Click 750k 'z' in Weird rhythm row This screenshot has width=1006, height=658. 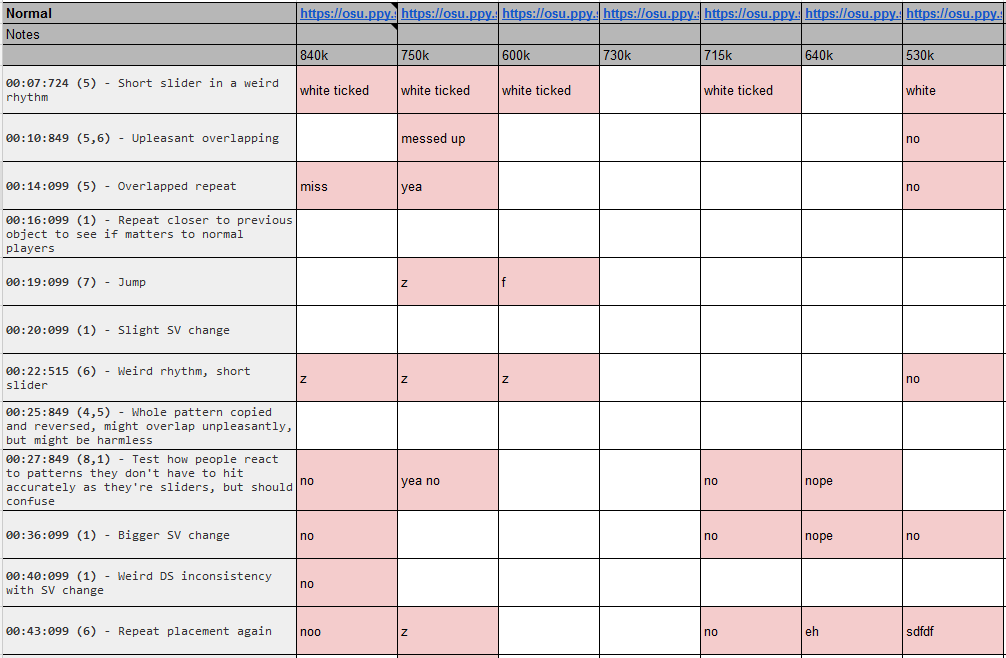click(448, 378)
